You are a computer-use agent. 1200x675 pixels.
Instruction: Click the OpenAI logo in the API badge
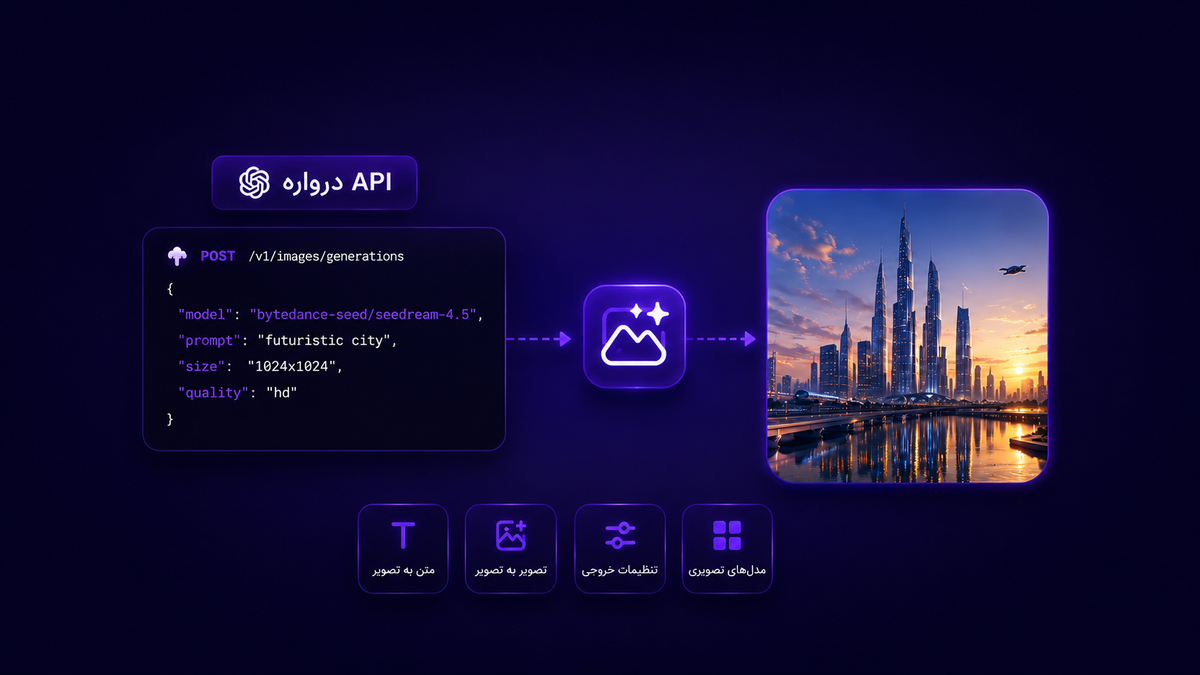tap(254, 183)
